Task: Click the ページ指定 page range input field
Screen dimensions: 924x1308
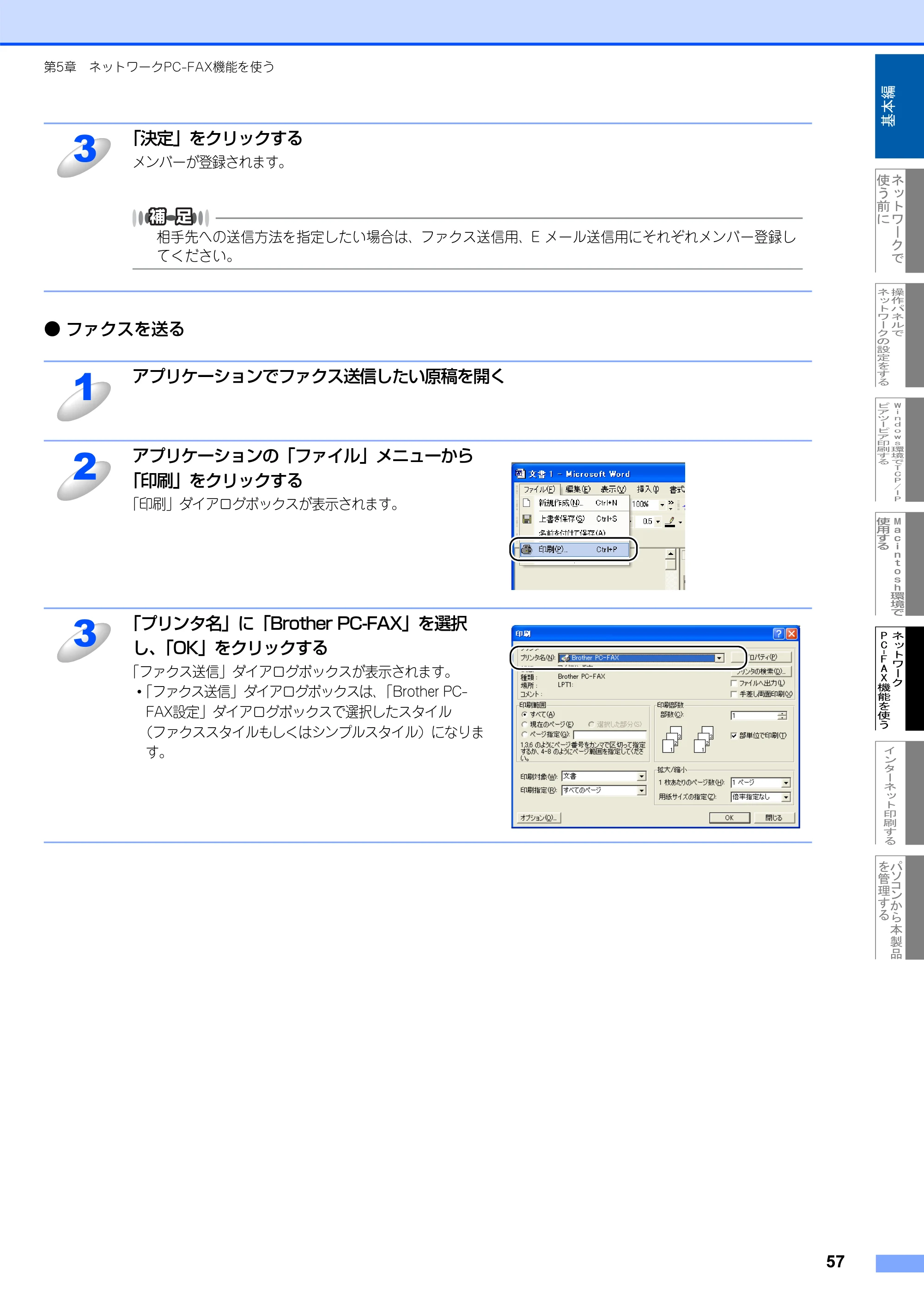Action: click(x=609, y=735)
